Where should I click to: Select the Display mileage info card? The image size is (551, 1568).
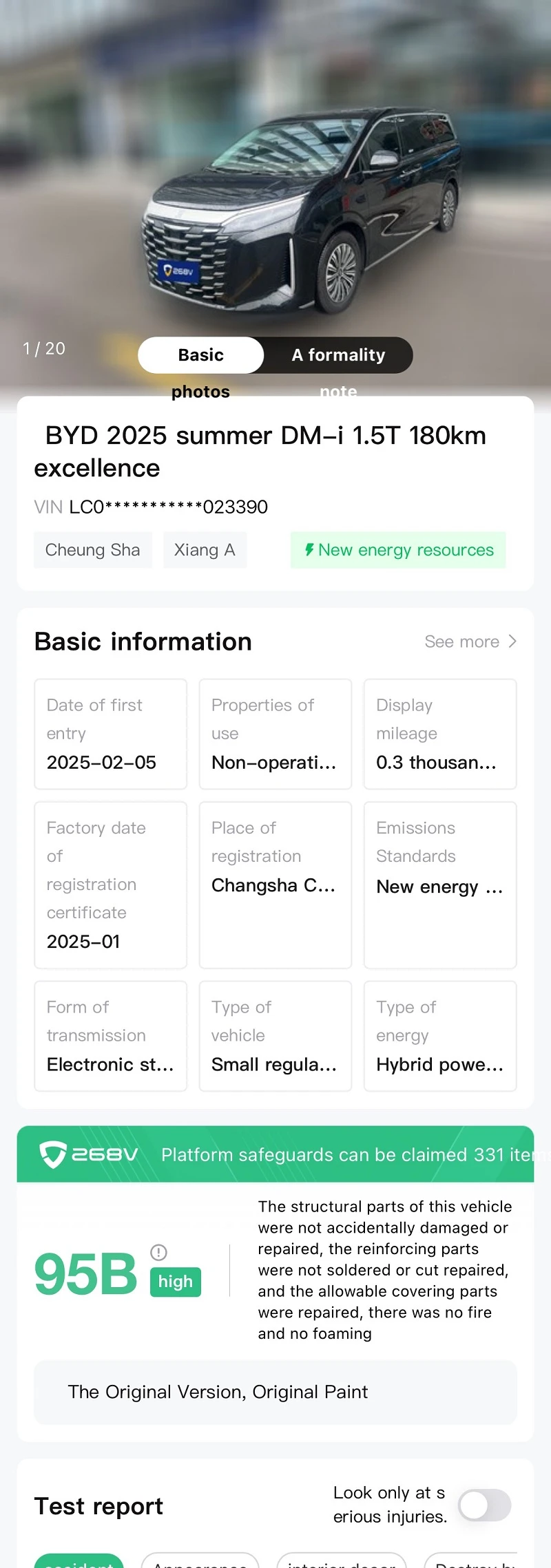click(440, 734)
